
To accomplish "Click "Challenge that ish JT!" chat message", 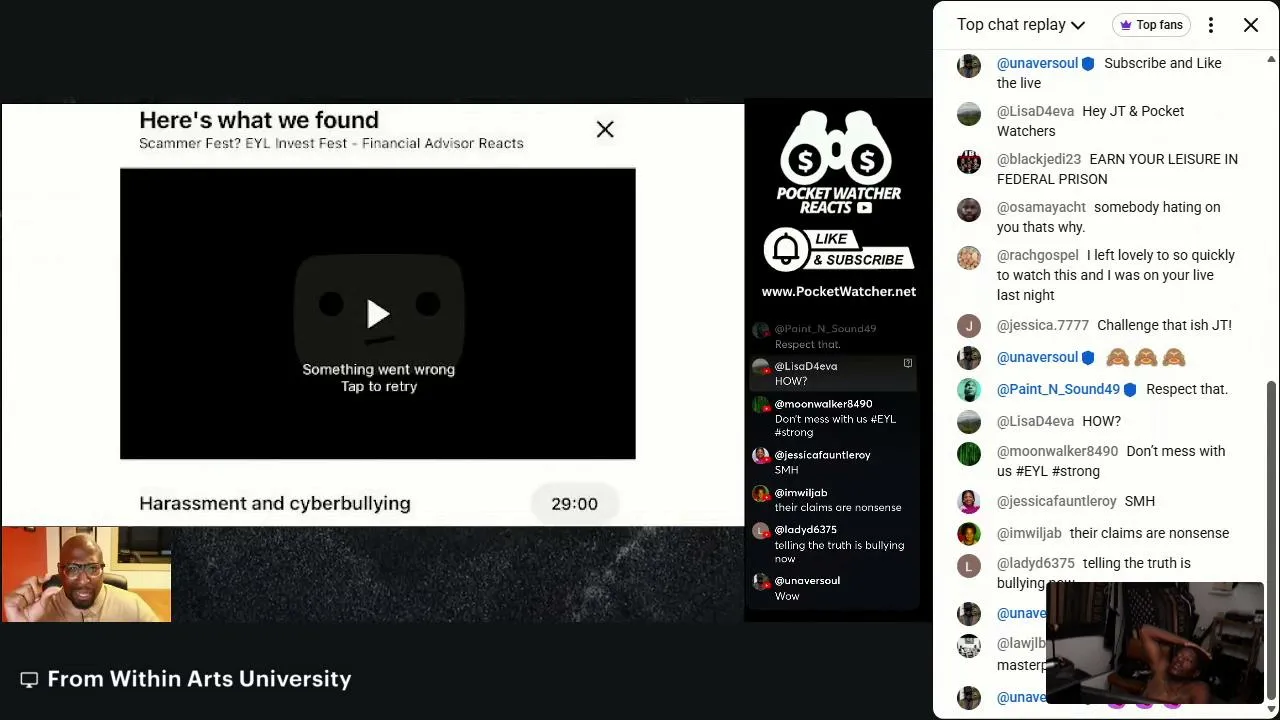I will pos(1164,325).
